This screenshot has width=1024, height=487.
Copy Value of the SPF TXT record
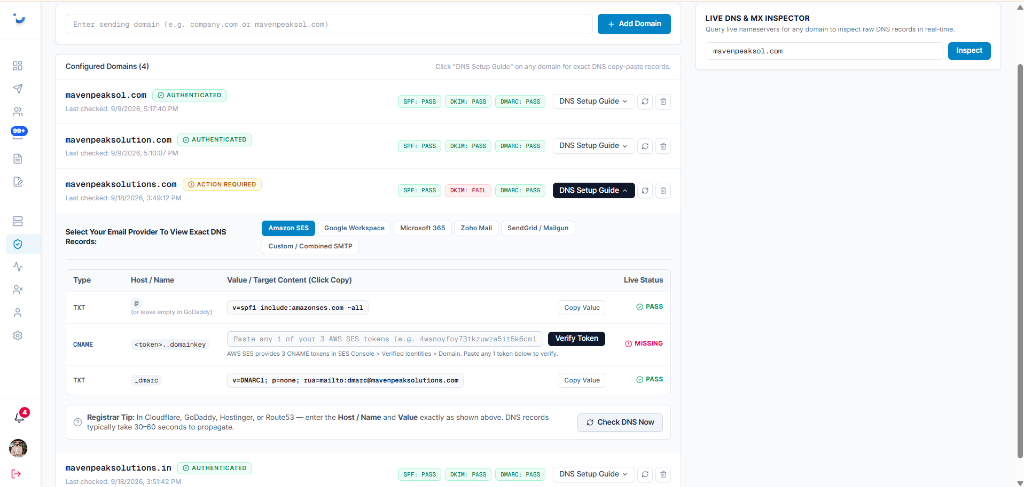coord(582,307)
